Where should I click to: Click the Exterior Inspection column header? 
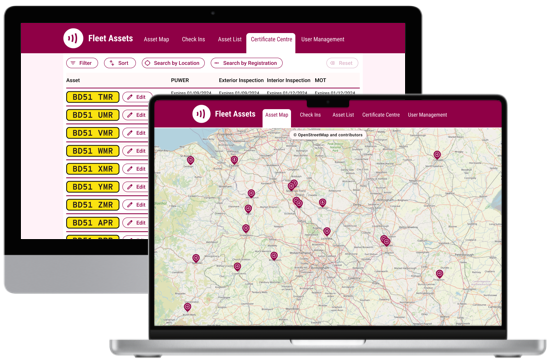tap(241, 80)
